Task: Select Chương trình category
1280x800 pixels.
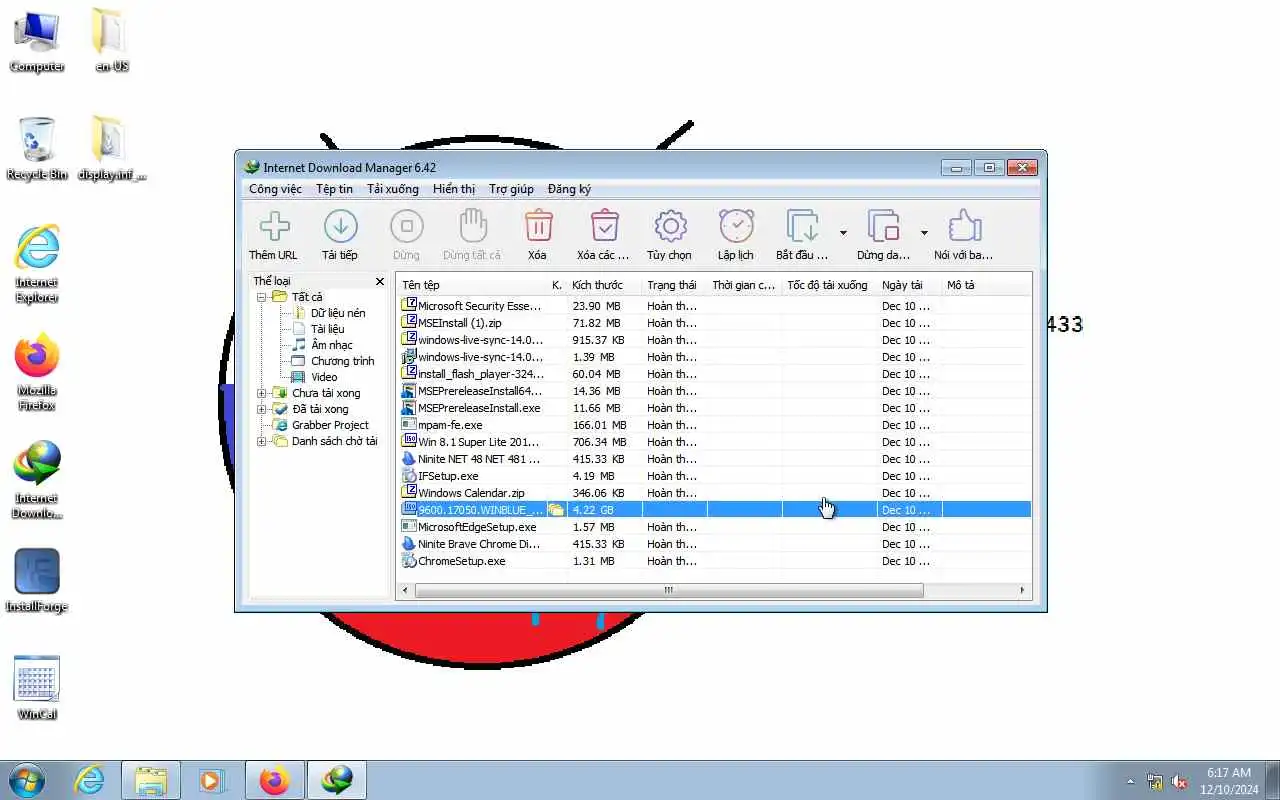Action: 342,361
